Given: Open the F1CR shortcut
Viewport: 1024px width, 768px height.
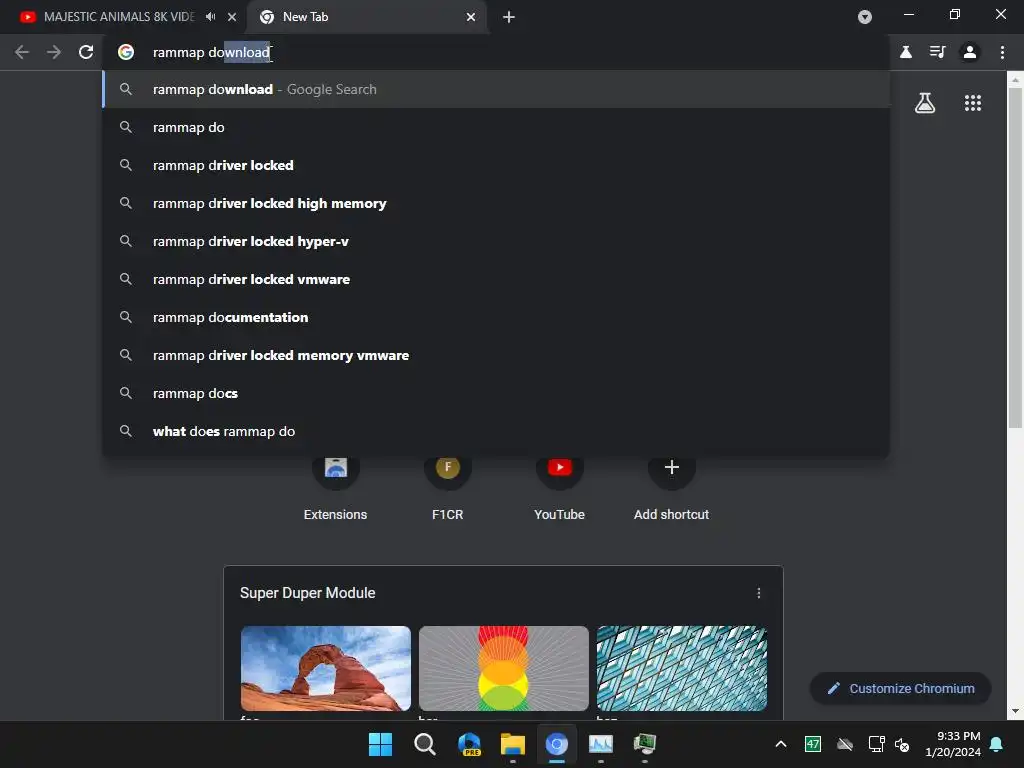Looking at the screenshot, I should tap(447, 487).
